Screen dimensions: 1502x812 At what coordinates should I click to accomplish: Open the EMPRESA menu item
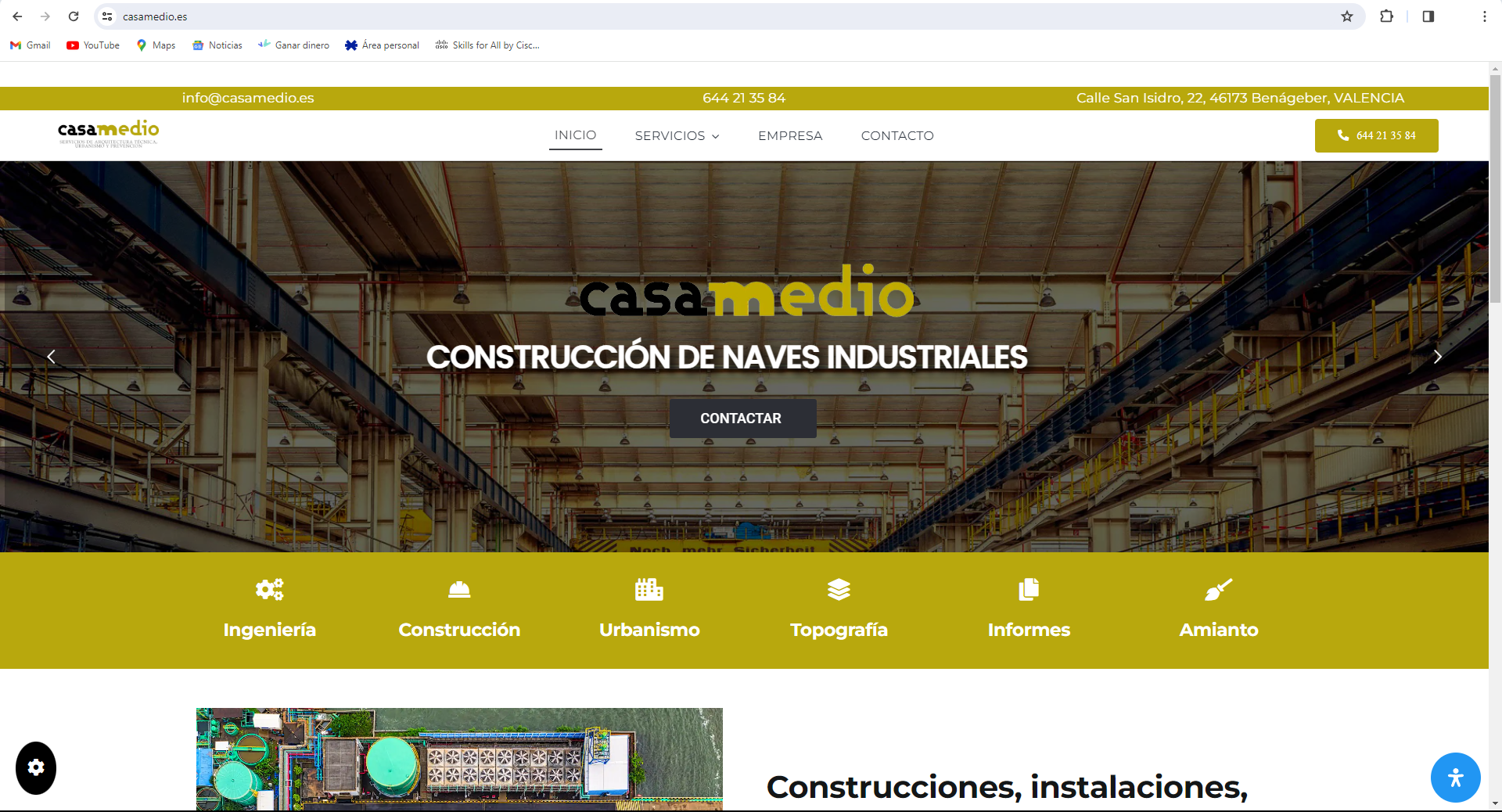[x=790, y=136]
